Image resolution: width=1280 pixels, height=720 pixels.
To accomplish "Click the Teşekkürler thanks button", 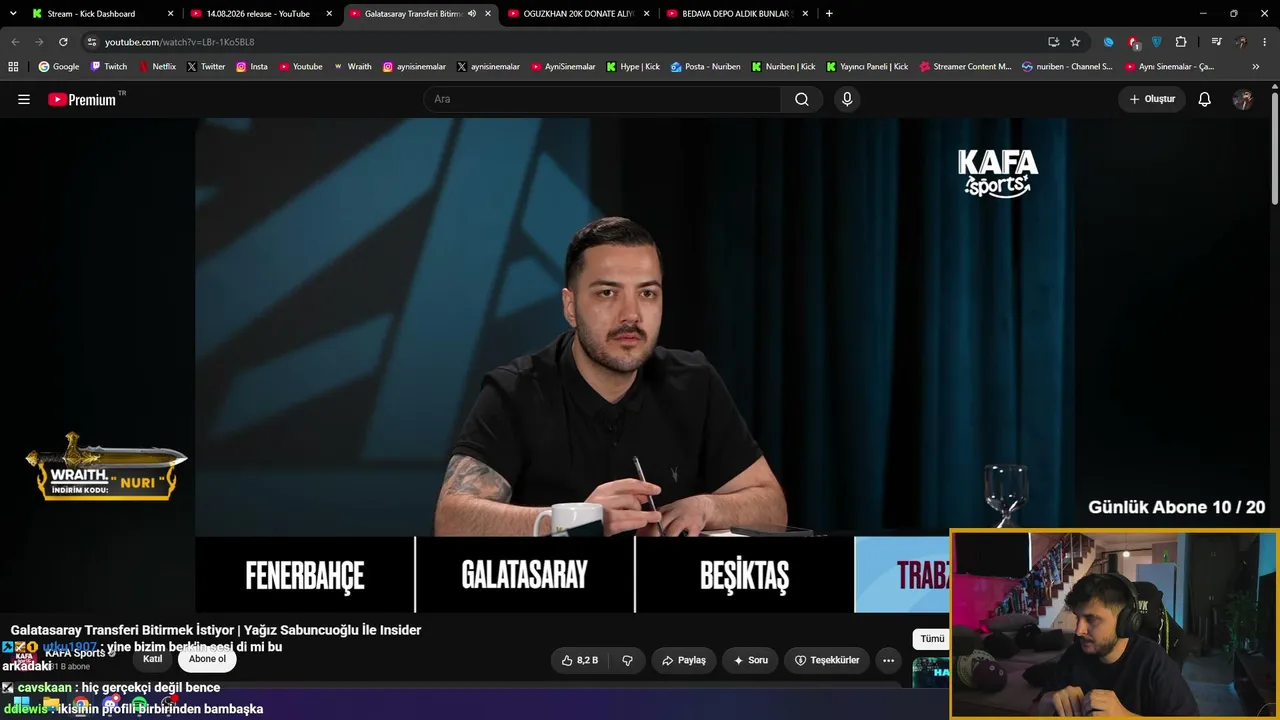I will (x=826, y=660).
